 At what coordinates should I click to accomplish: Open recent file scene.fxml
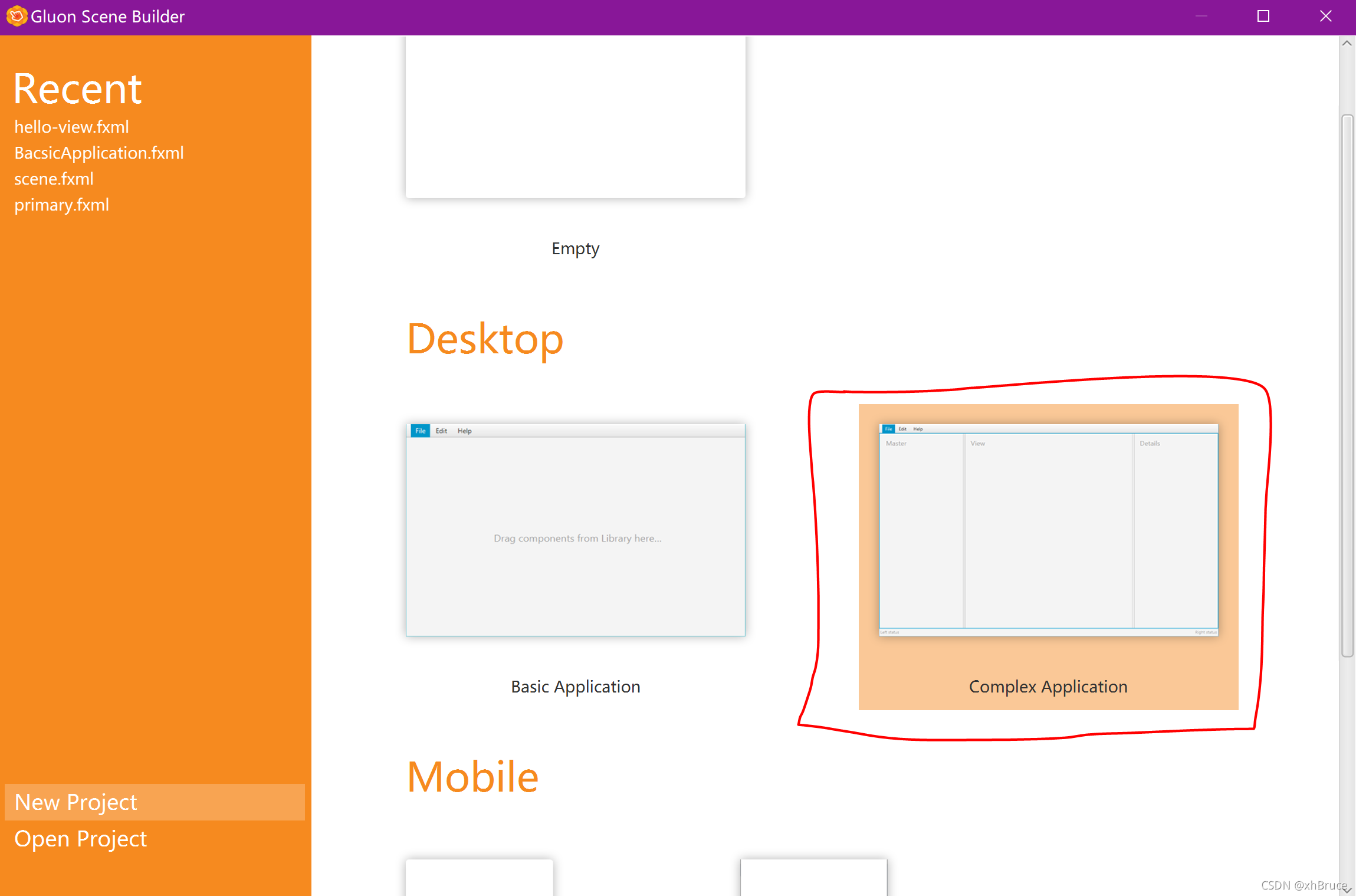coord(54,179)
